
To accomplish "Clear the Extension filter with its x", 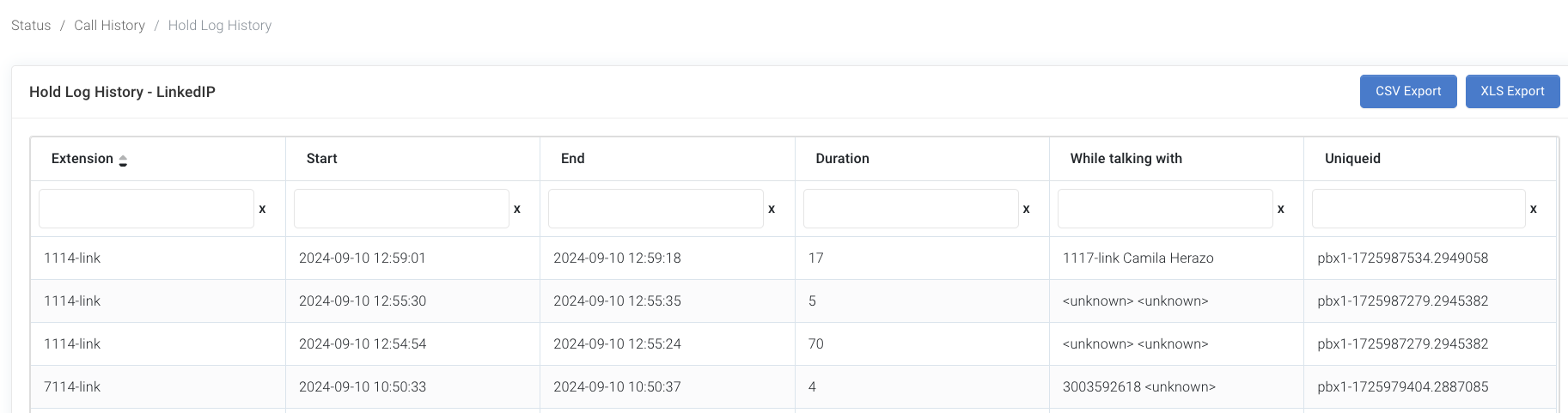I will click(262, 209).
